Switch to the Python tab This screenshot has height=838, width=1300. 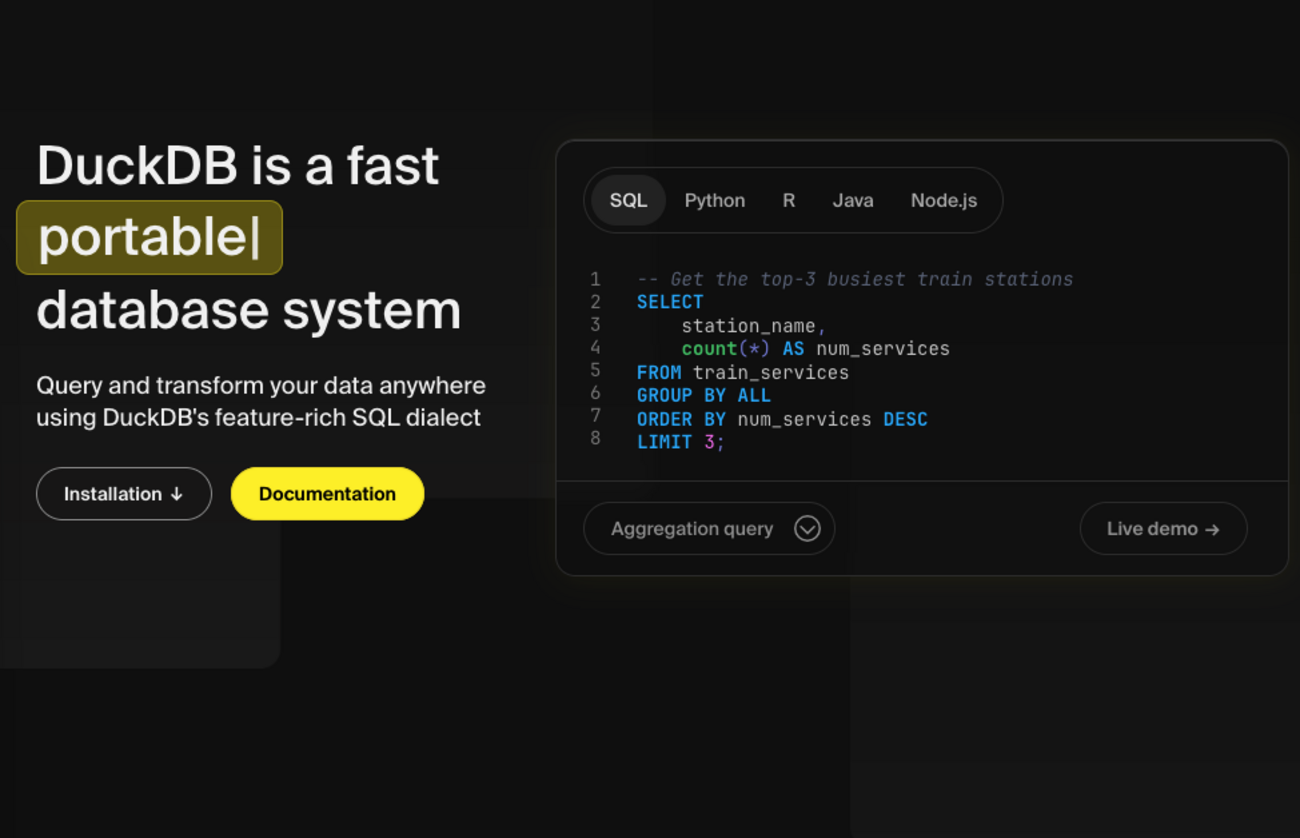(714, 200)
